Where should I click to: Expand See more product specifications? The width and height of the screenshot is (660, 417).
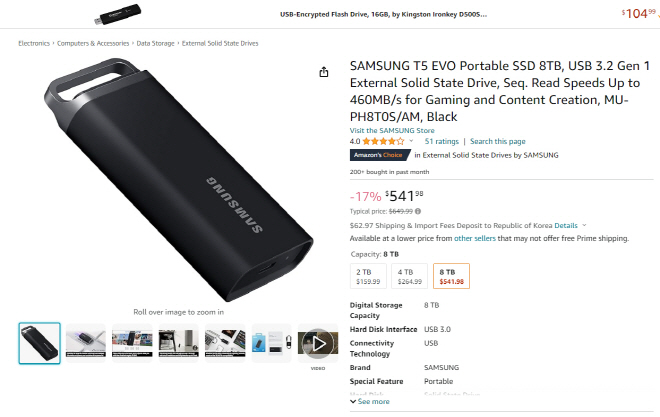click(372, 402)
